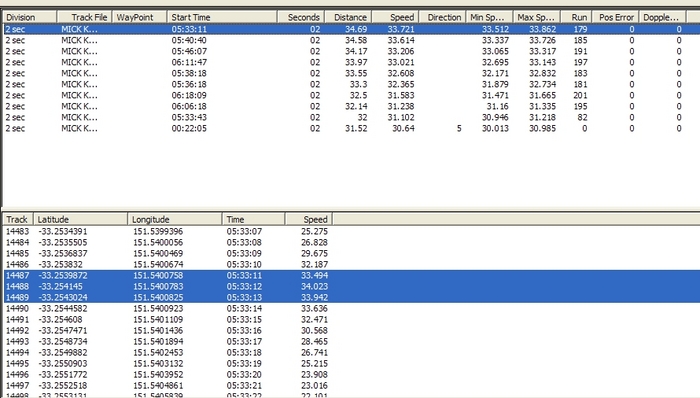Select track point 14490
700x398 pixels.
[352, 308]
